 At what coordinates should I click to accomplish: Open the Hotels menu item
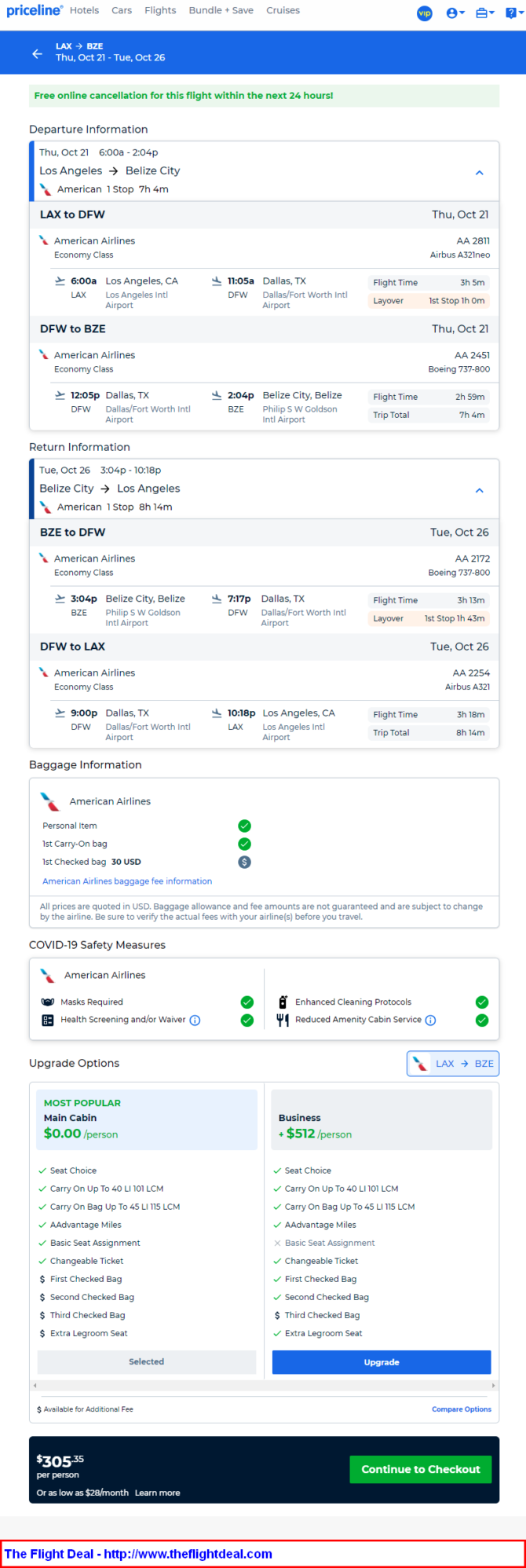click(x=84, y=10)
